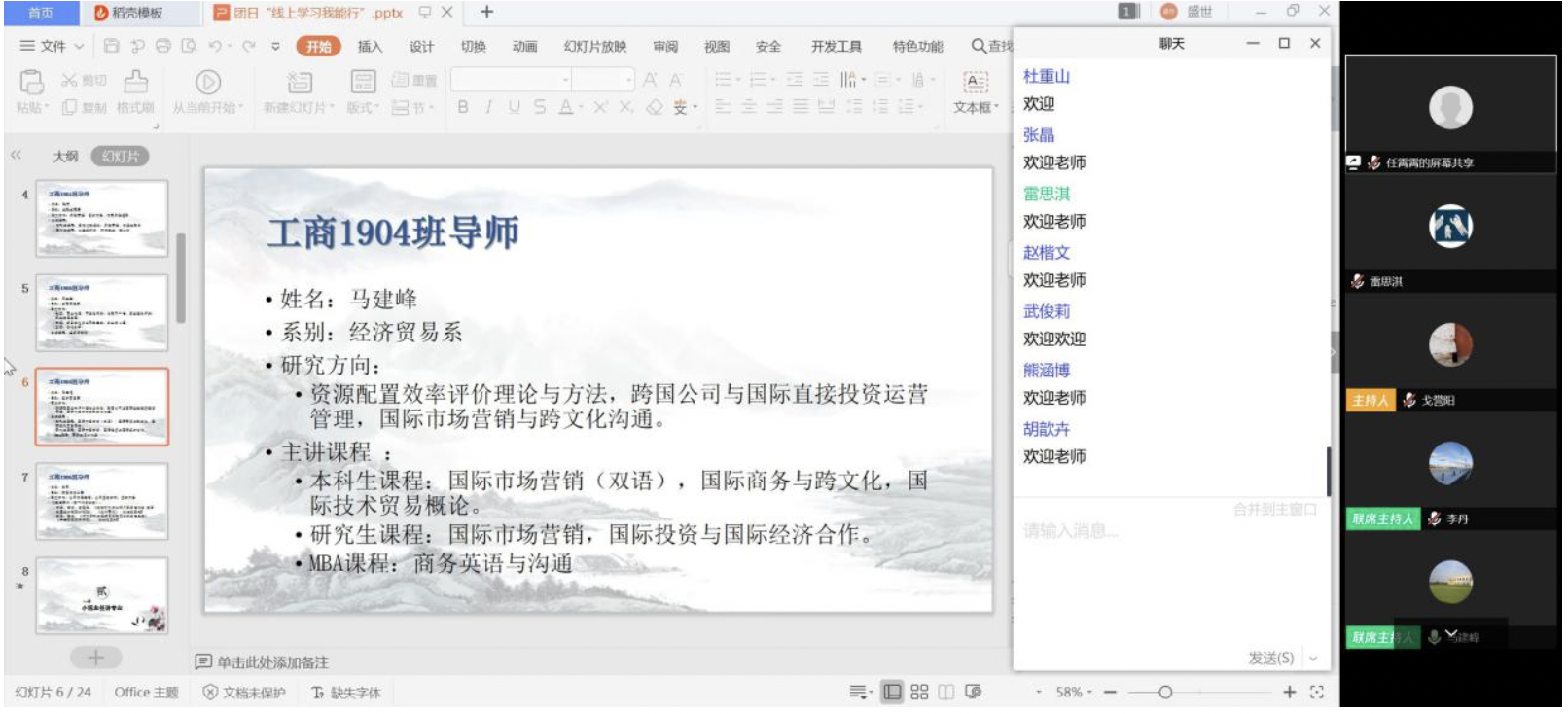The height and width of the screenshot is (714, 1568).
Task: Click the New Slide icon
Action: point(299,82)
